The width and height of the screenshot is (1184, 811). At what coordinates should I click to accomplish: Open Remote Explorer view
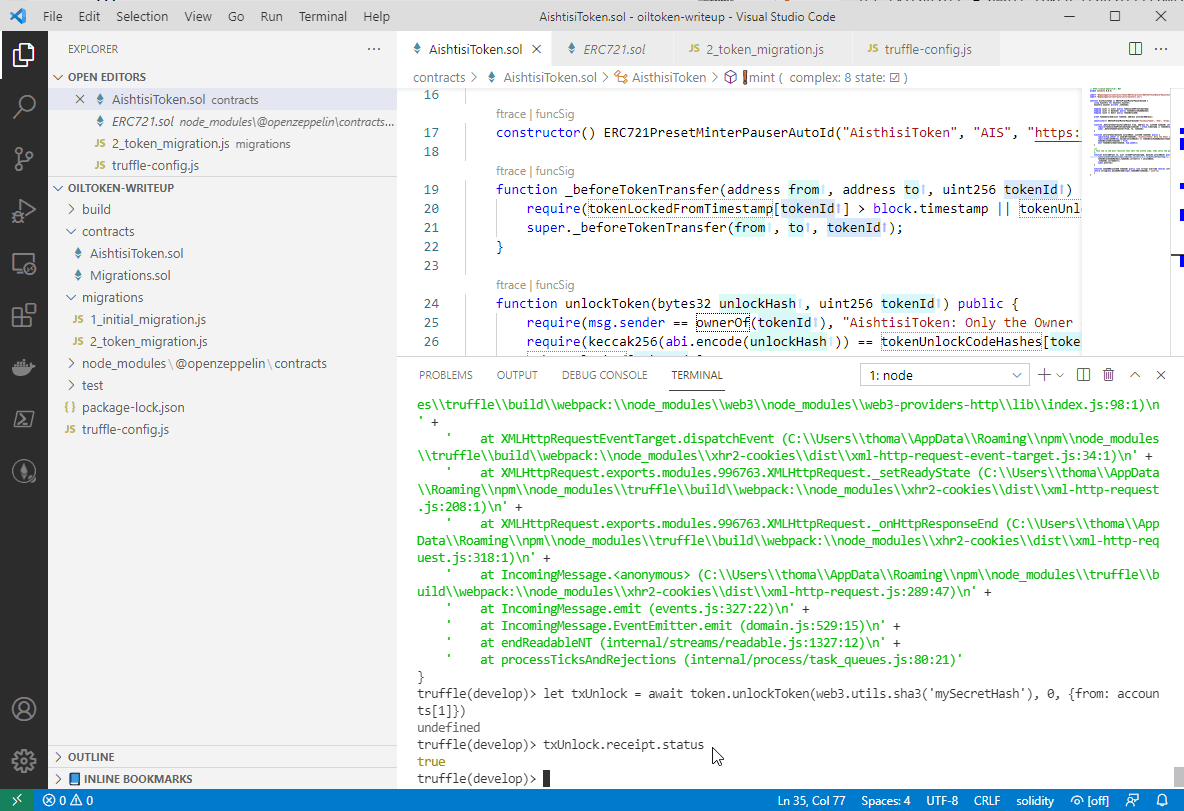(x=23, y=264)
